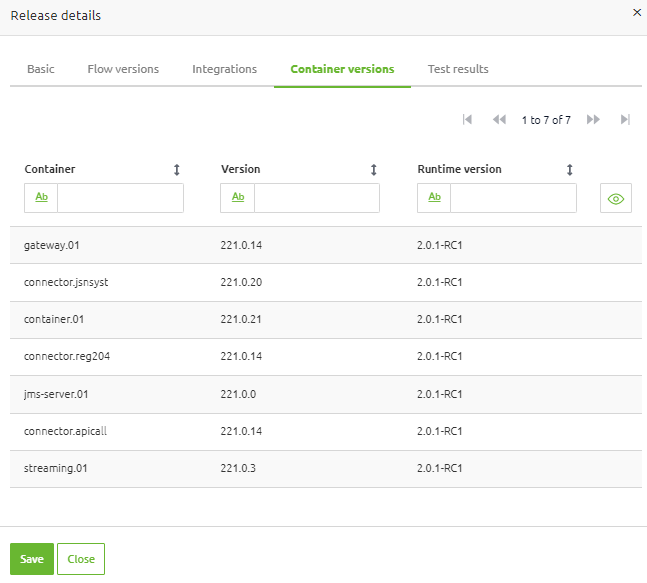Focus the Version filter text field
The height and width of the screenshot is (583, 647).
tap(316, 198)
